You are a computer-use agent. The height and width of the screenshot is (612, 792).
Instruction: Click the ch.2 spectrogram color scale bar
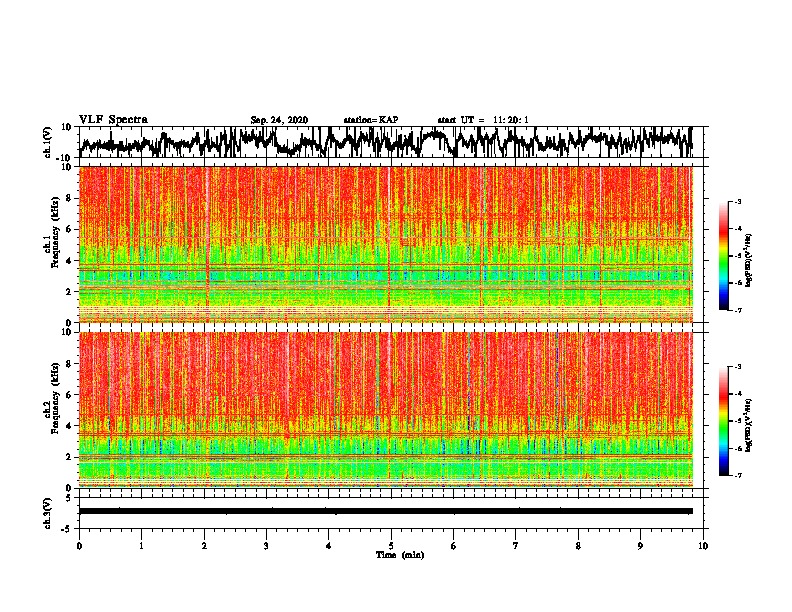coord(724,421)
